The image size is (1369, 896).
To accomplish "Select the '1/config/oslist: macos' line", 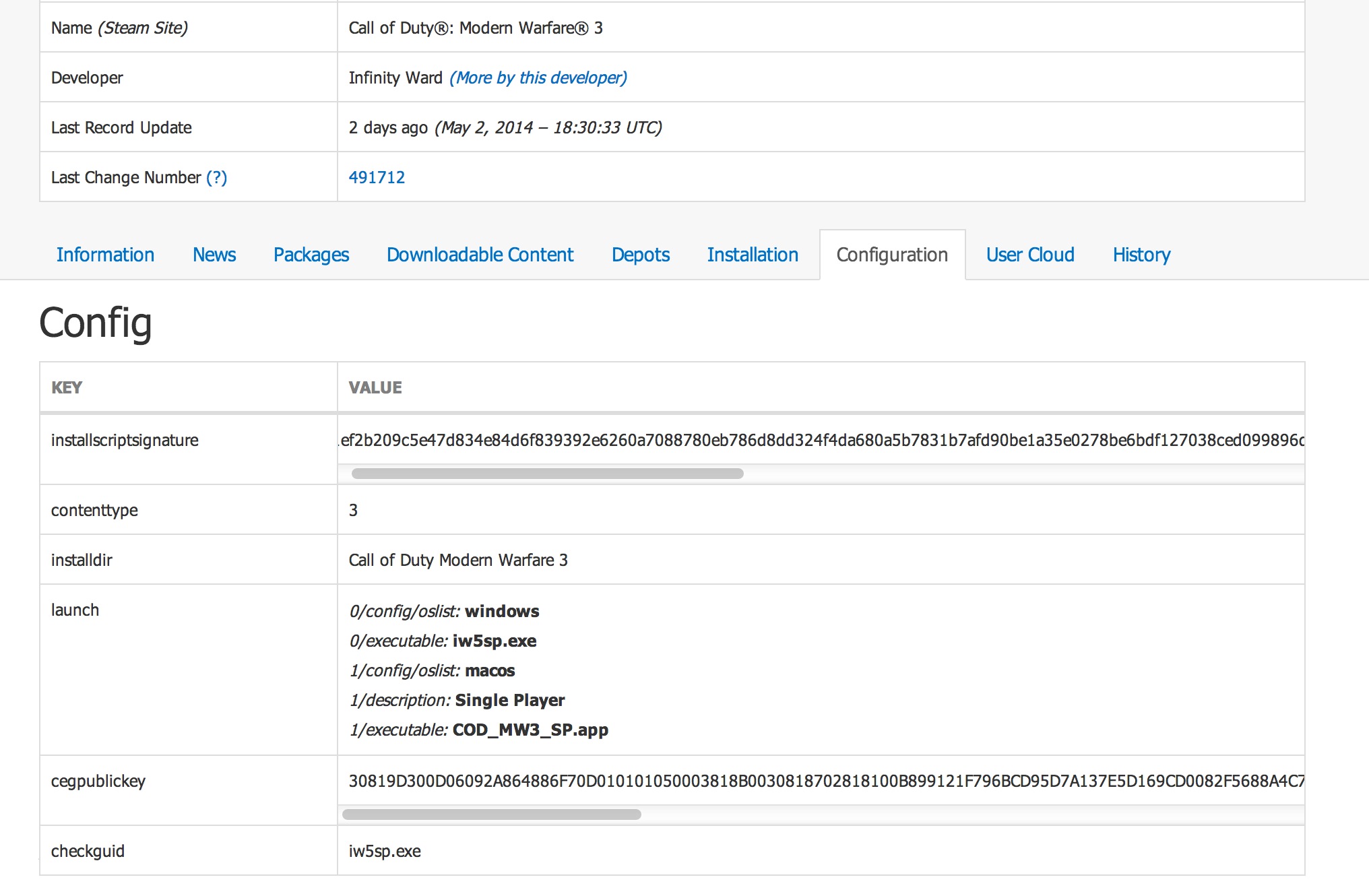I will click(x=432, y=670).
